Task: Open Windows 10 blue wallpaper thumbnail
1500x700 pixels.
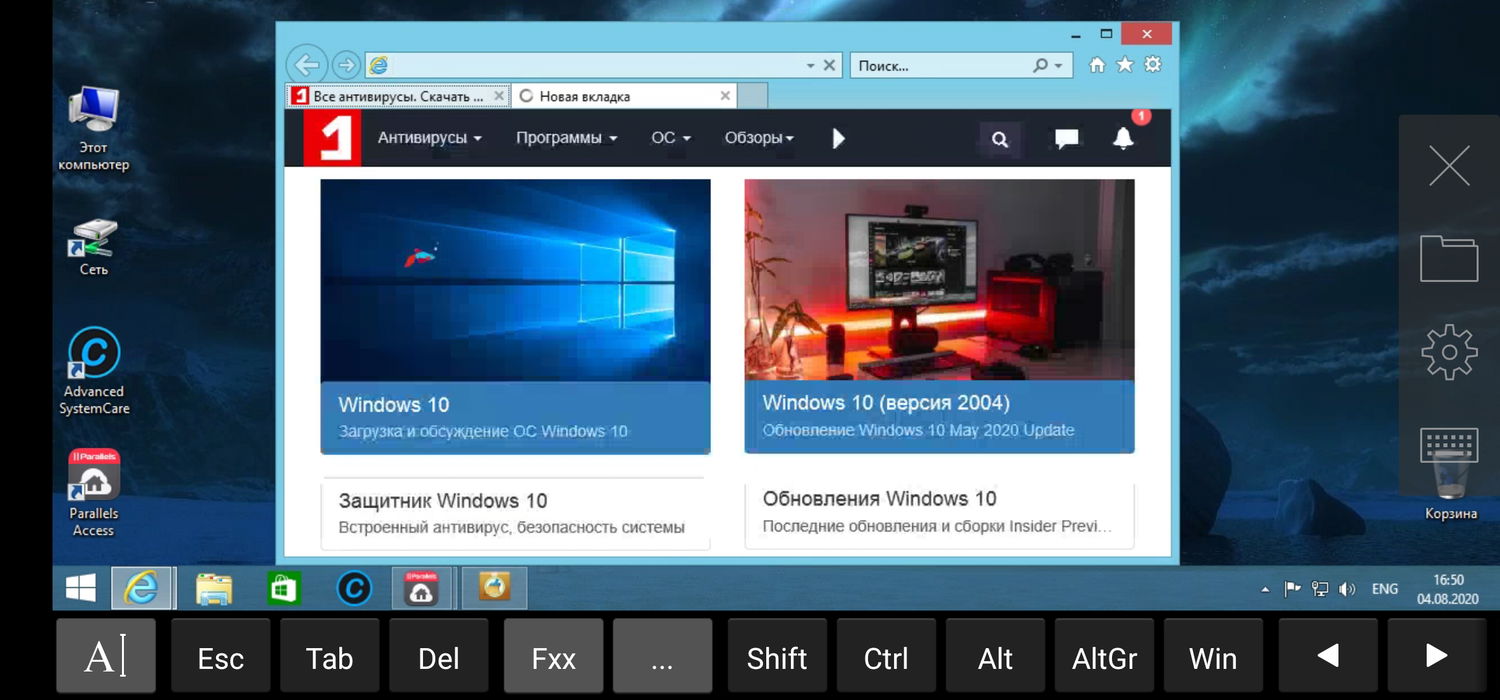Action: tap(515, 281)
